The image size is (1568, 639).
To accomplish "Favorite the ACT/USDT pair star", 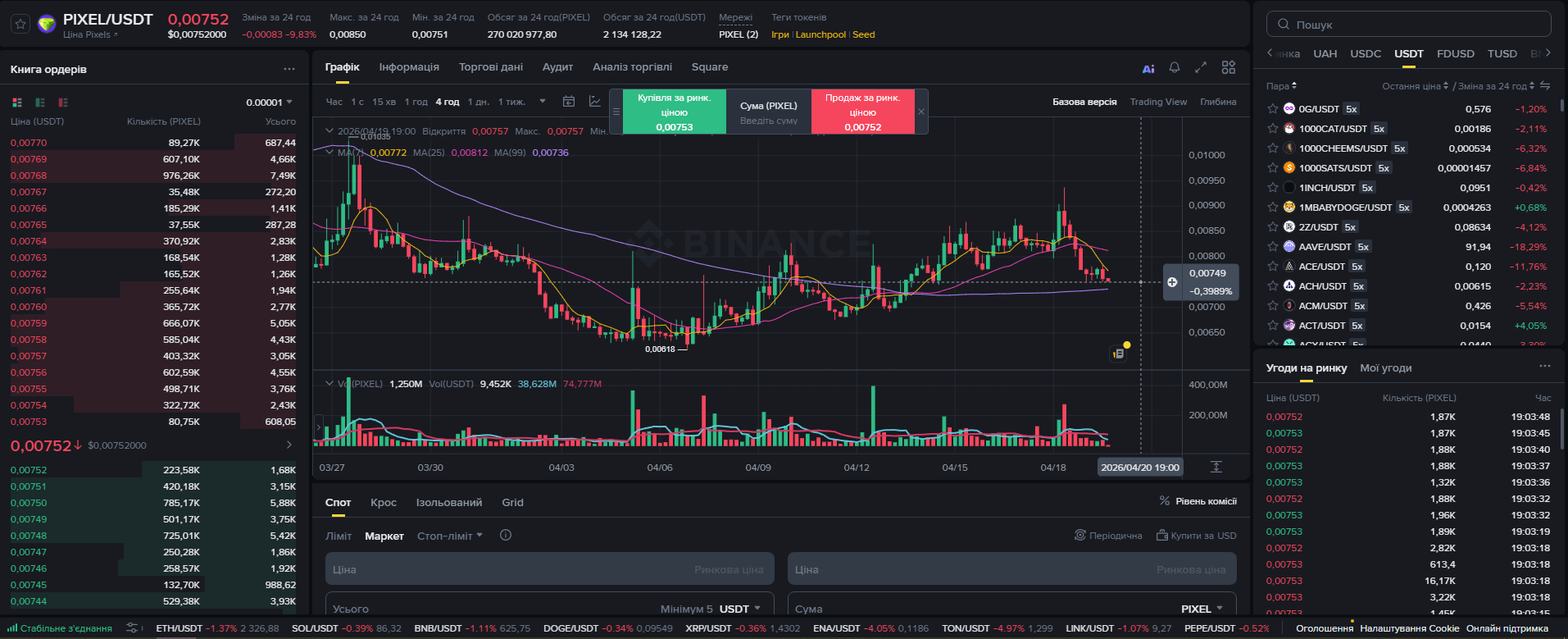I will [x=1273, y=325].
